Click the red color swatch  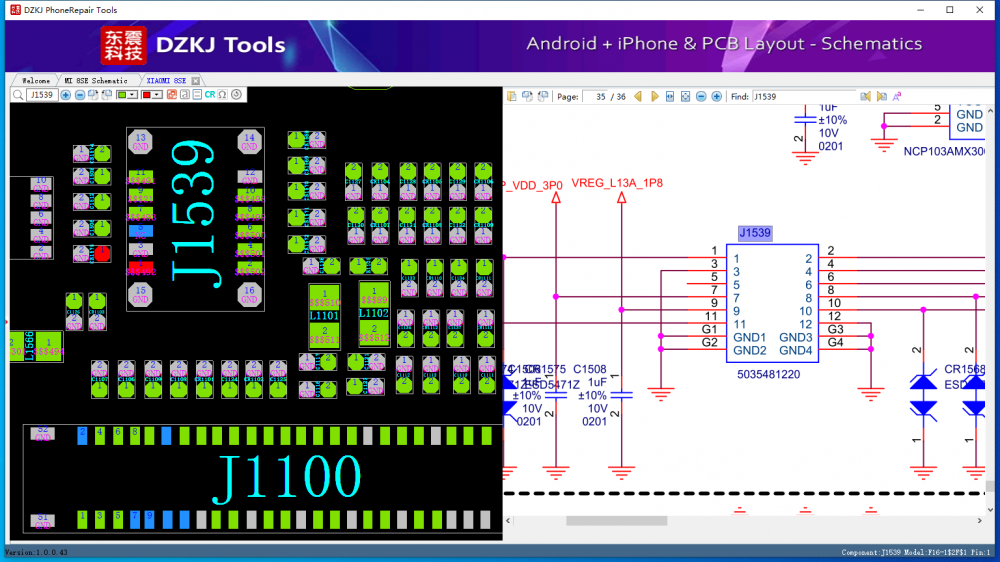coord(147,95)
